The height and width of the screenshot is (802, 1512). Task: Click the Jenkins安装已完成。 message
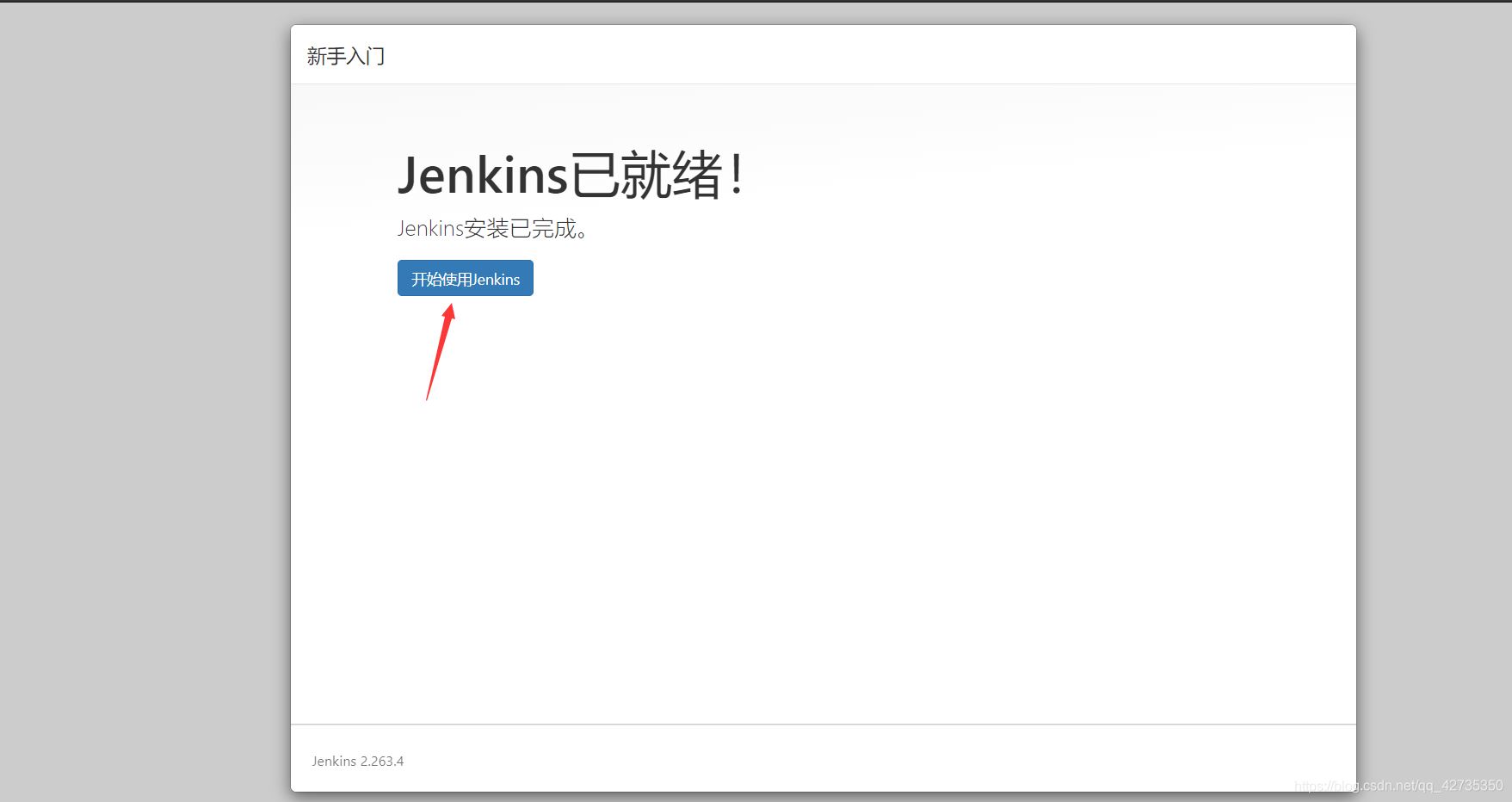click(x=492, y=229)
